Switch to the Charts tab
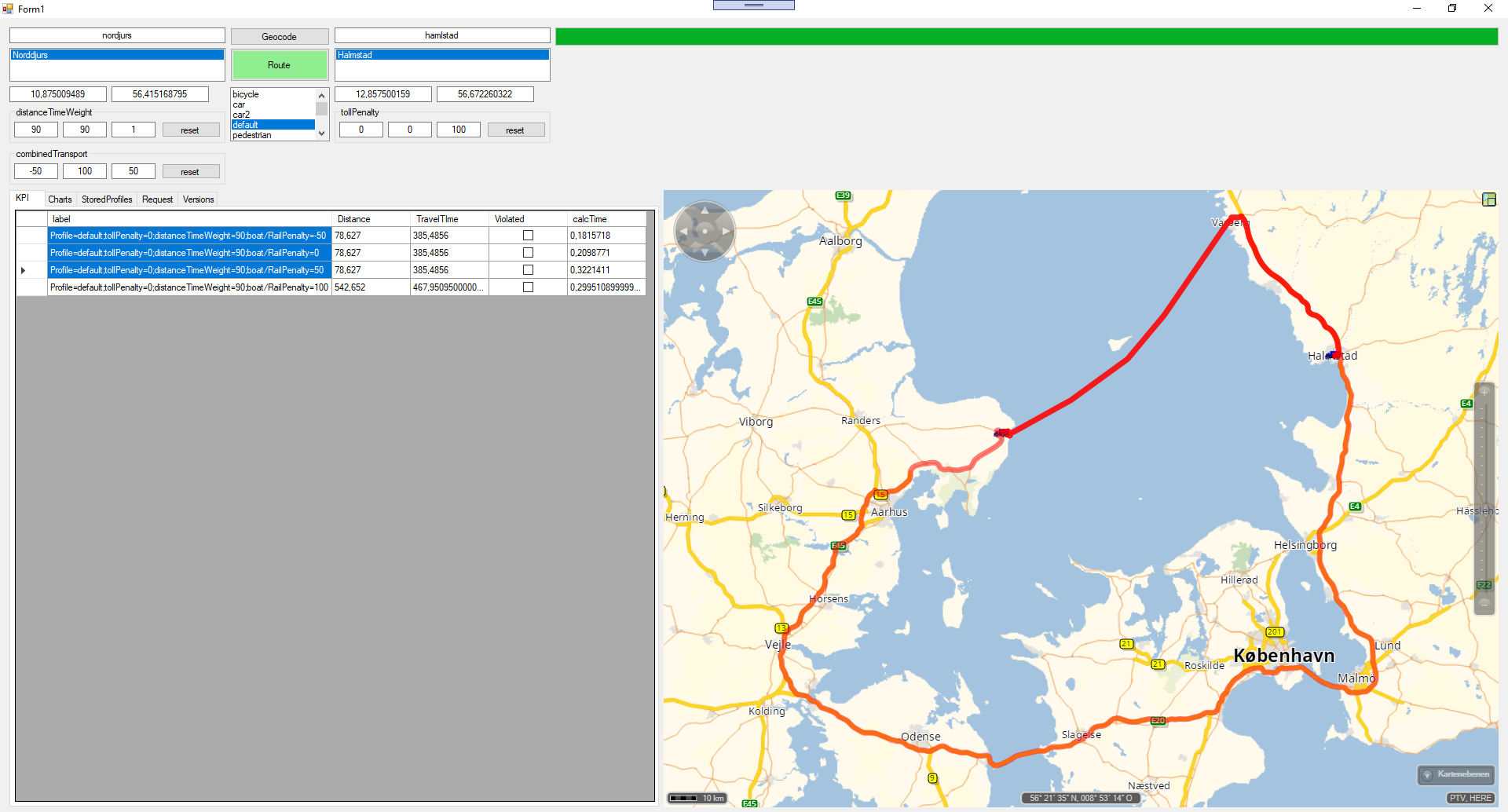1508x812 pixels. coord(60,199)
